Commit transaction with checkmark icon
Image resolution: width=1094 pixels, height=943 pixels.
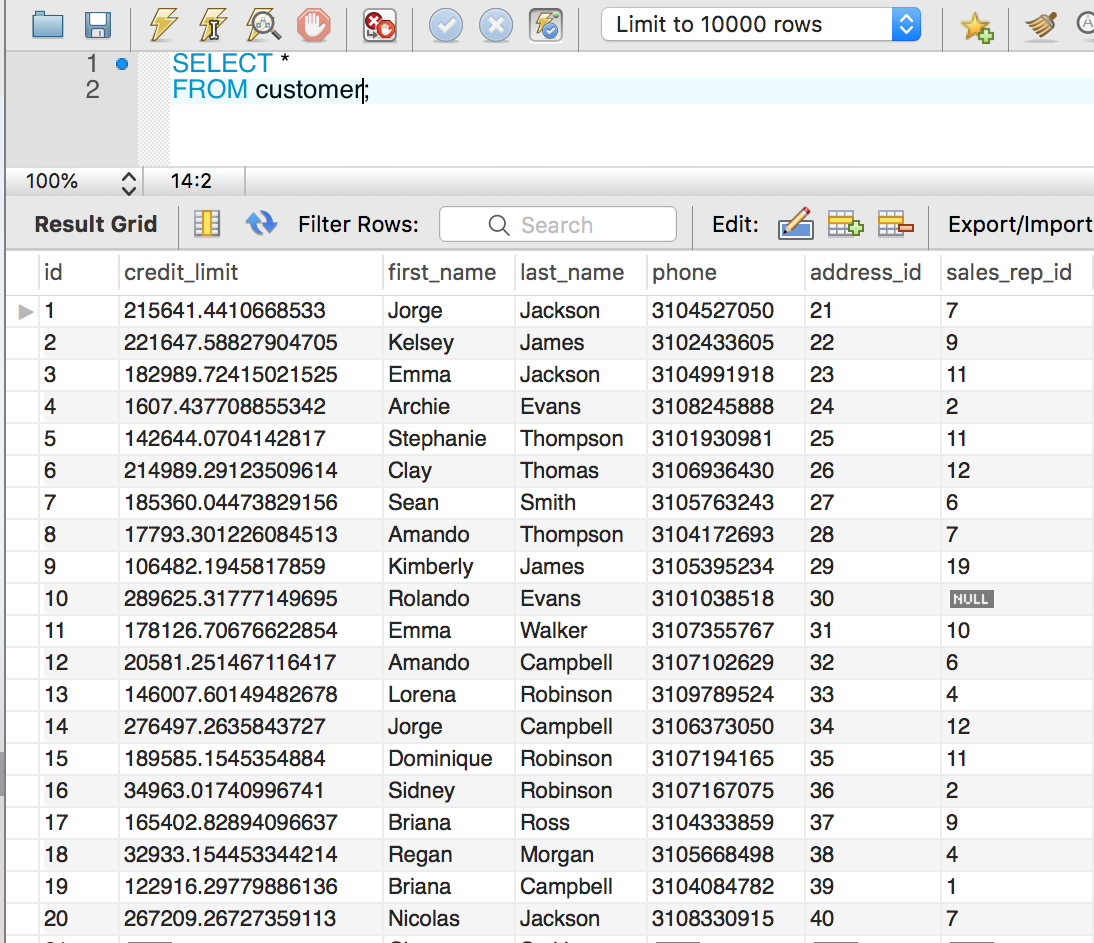(x=446, y=27)
